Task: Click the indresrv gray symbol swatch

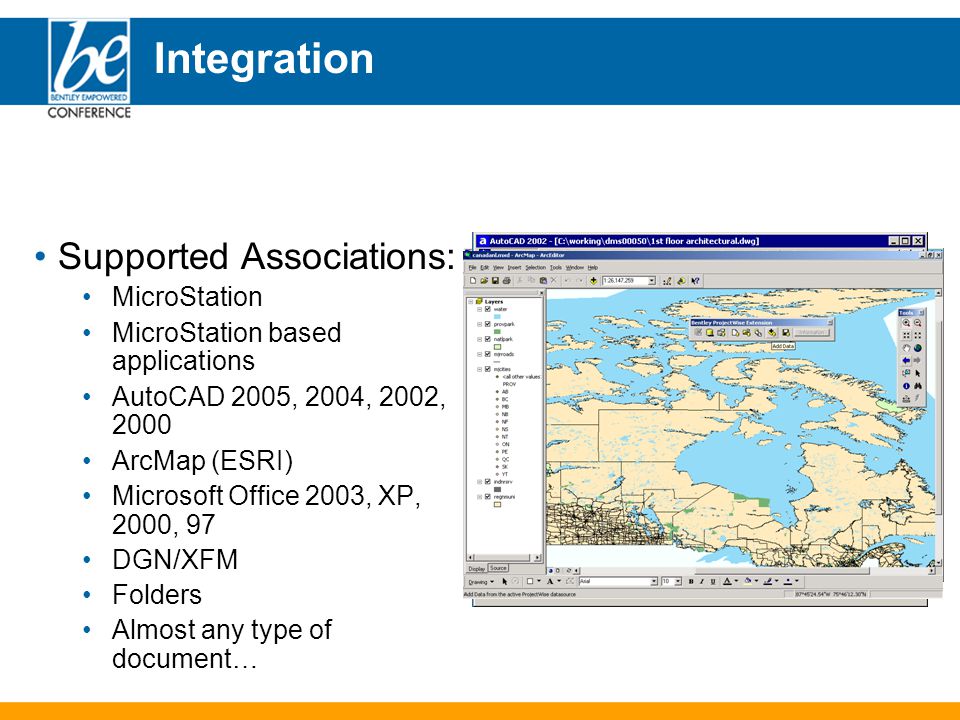Action: click(497, 489)
